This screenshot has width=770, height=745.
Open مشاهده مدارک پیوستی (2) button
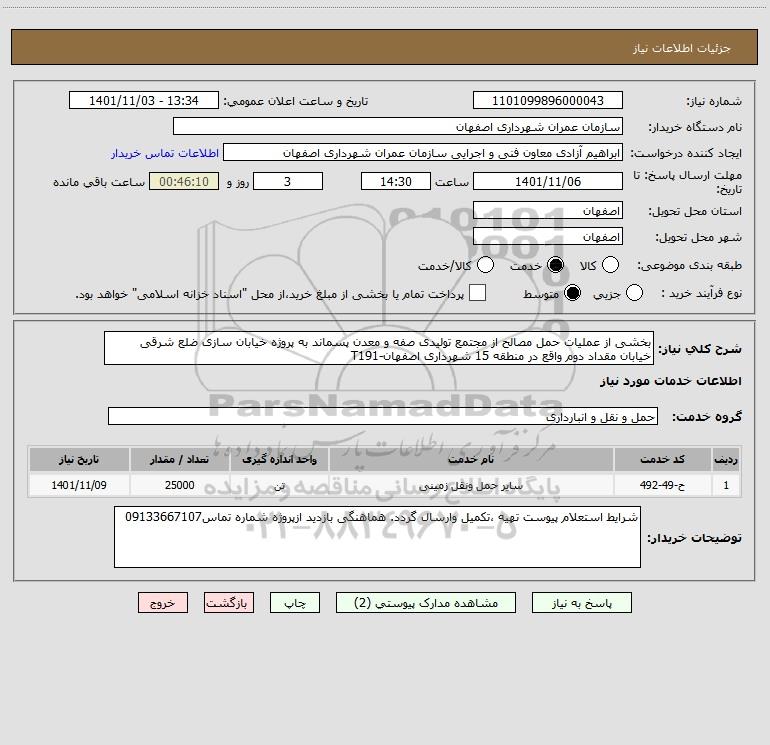426,603
